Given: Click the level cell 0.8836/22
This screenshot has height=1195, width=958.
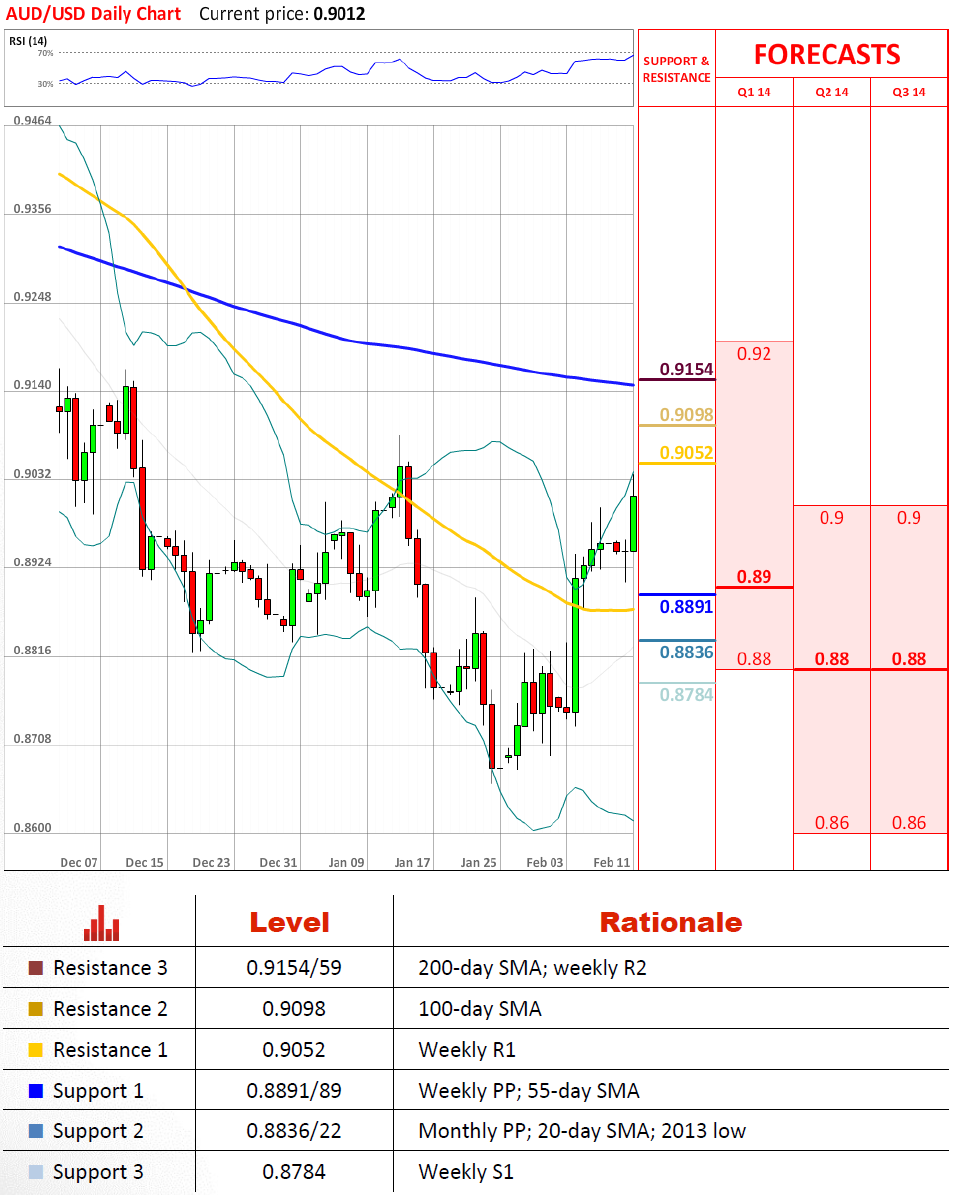Looking at the screenshot, I should (x=293, y=1132).
